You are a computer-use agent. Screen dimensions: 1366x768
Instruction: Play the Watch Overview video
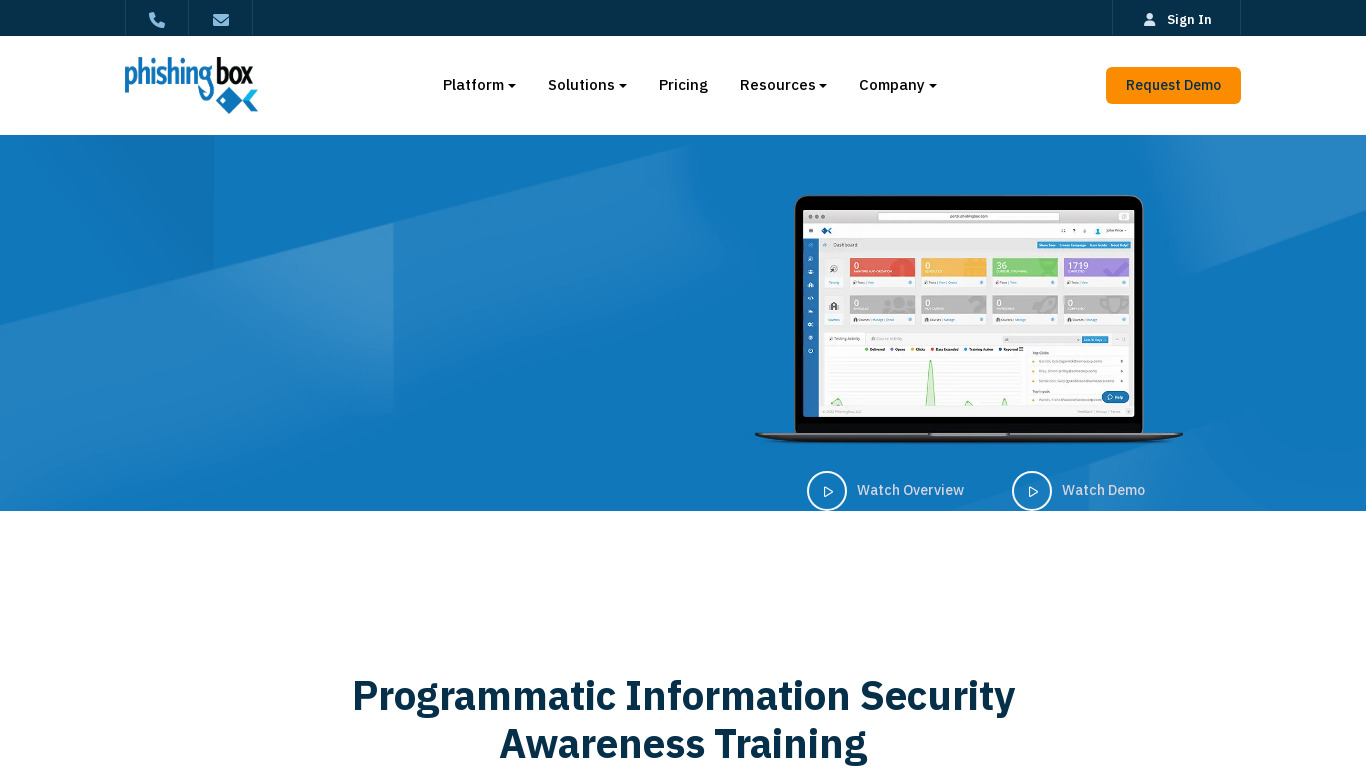click(885, 490)
